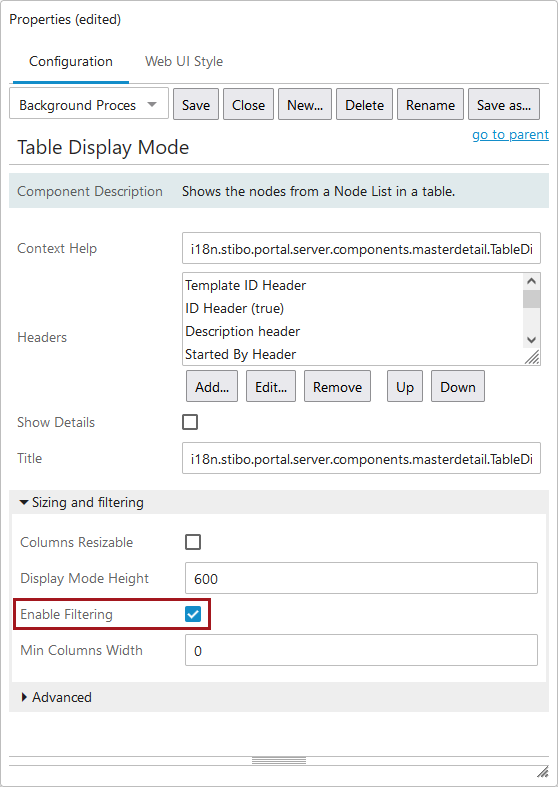This screenshot has width=558, height=787.
Task: Move the header Up with the Up button
Action: [x=405, y=387]
